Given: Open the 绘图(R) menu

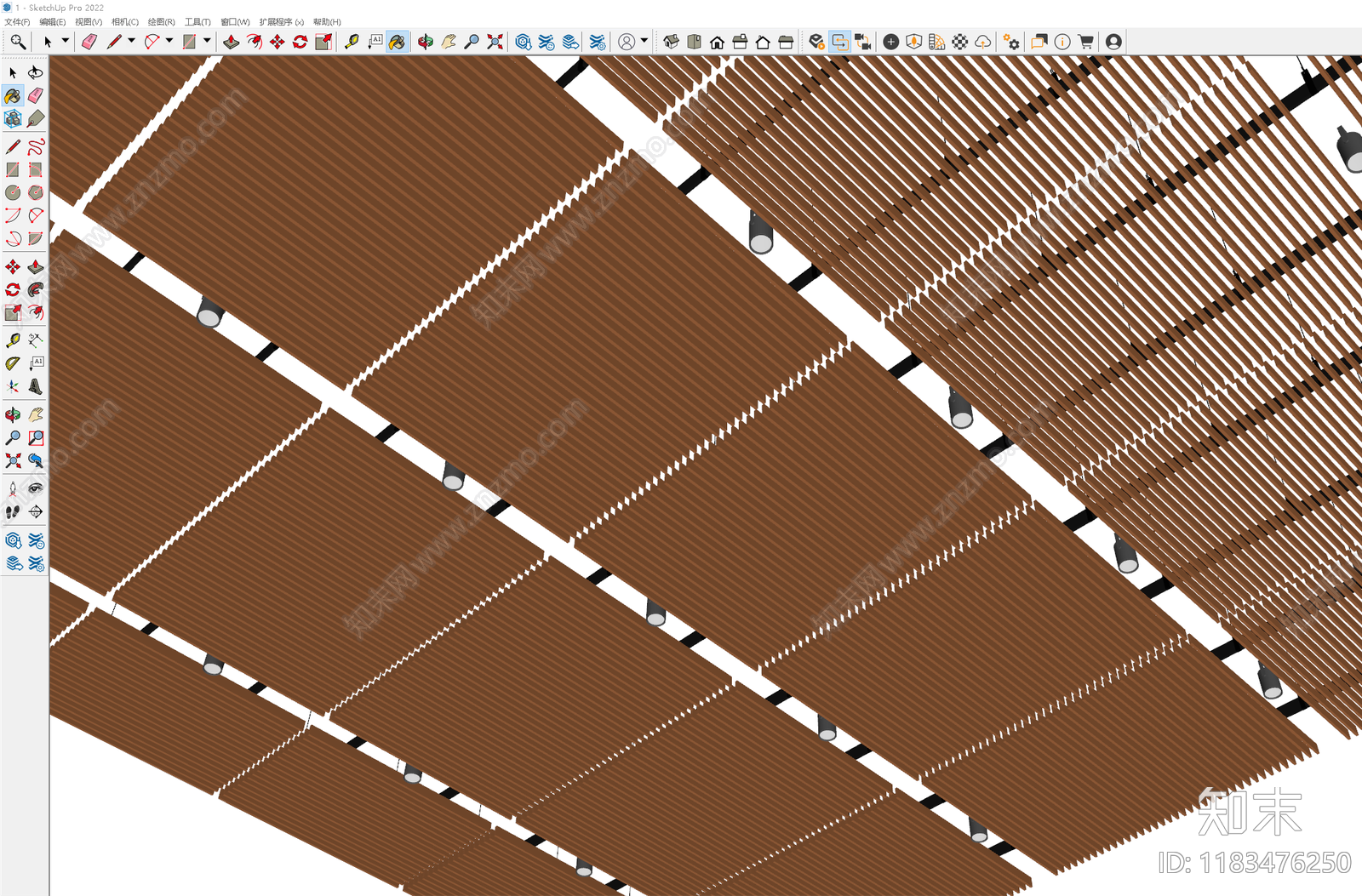Looking at the screenshot, I should point(162,22).
